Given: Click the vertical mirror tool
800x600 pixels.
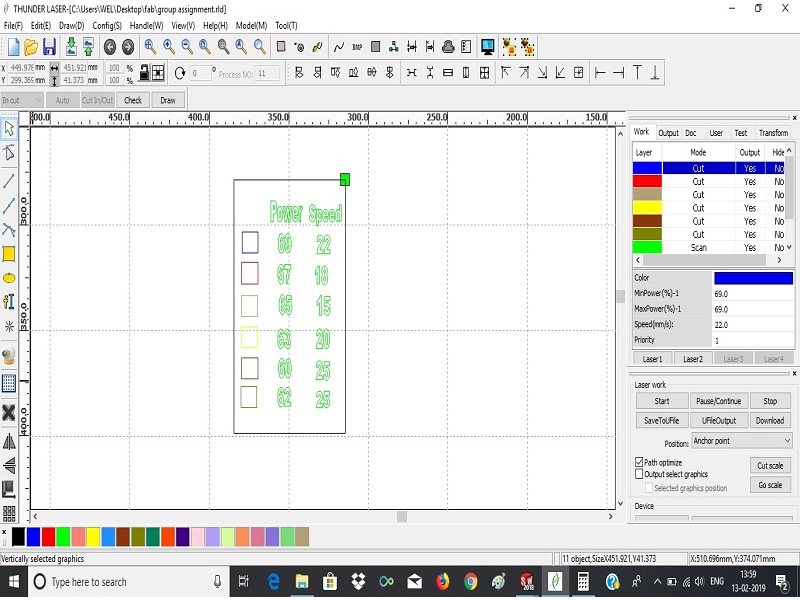Looking at the screenshot, I should (9, 465).
